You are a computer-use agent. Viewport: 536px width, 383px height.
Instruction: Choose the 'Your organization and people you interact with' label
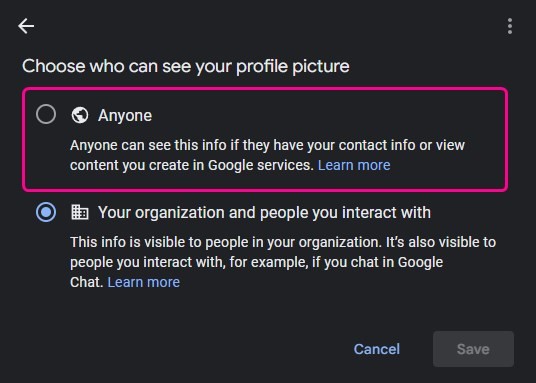coord(264,212)
